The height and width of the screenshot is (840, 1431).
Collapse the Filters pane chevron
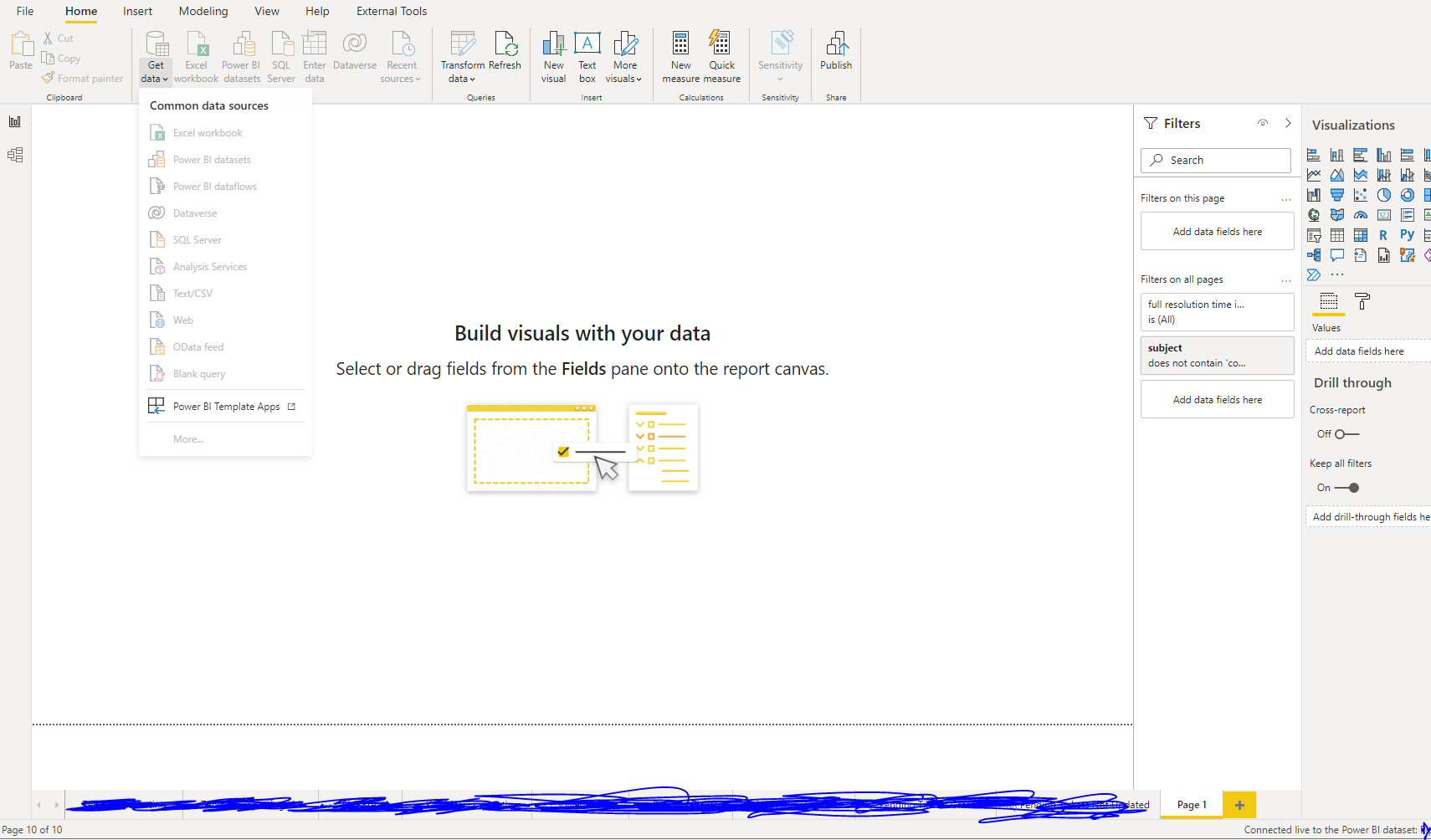1288,123
